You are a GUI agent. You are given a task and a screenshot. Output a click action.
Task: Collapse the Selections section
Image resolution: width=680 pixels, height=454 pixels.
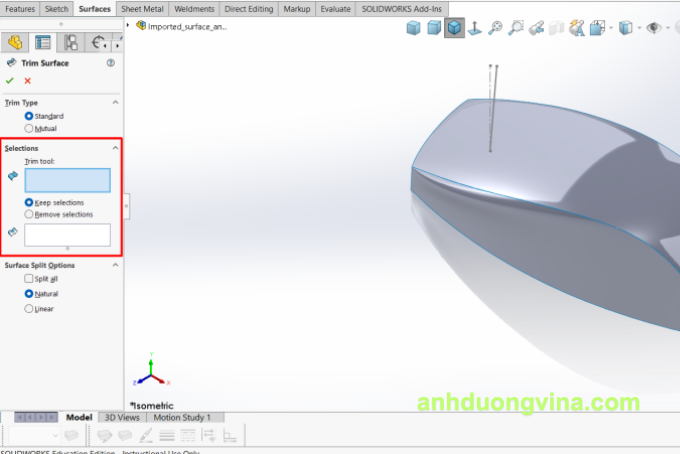(115, 148)
